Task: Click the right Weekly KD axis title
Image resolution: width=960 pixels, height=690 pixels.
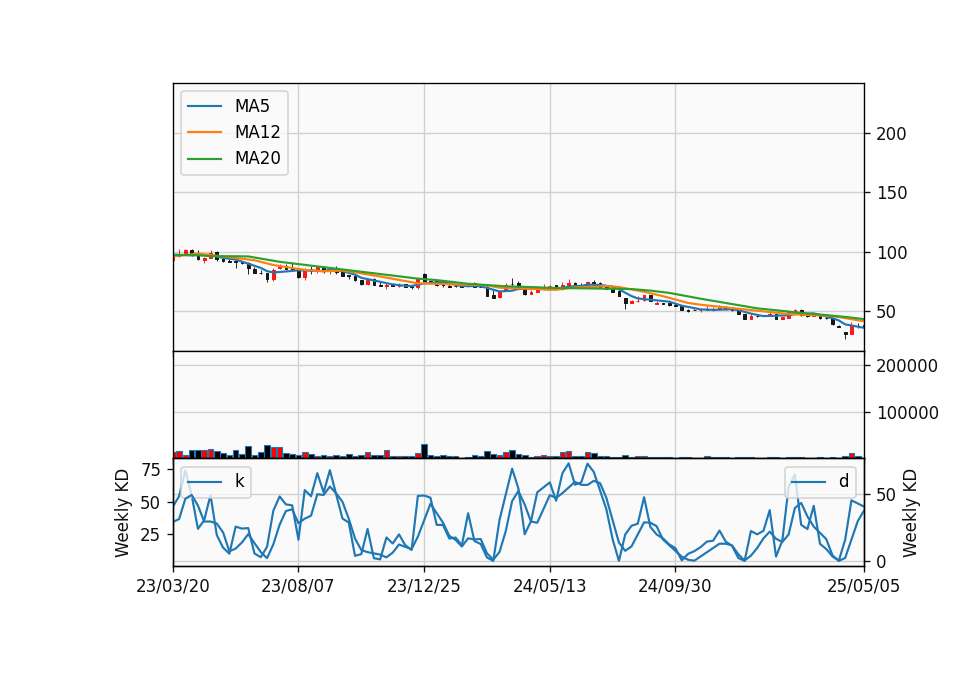Action: tap(910, 513)
